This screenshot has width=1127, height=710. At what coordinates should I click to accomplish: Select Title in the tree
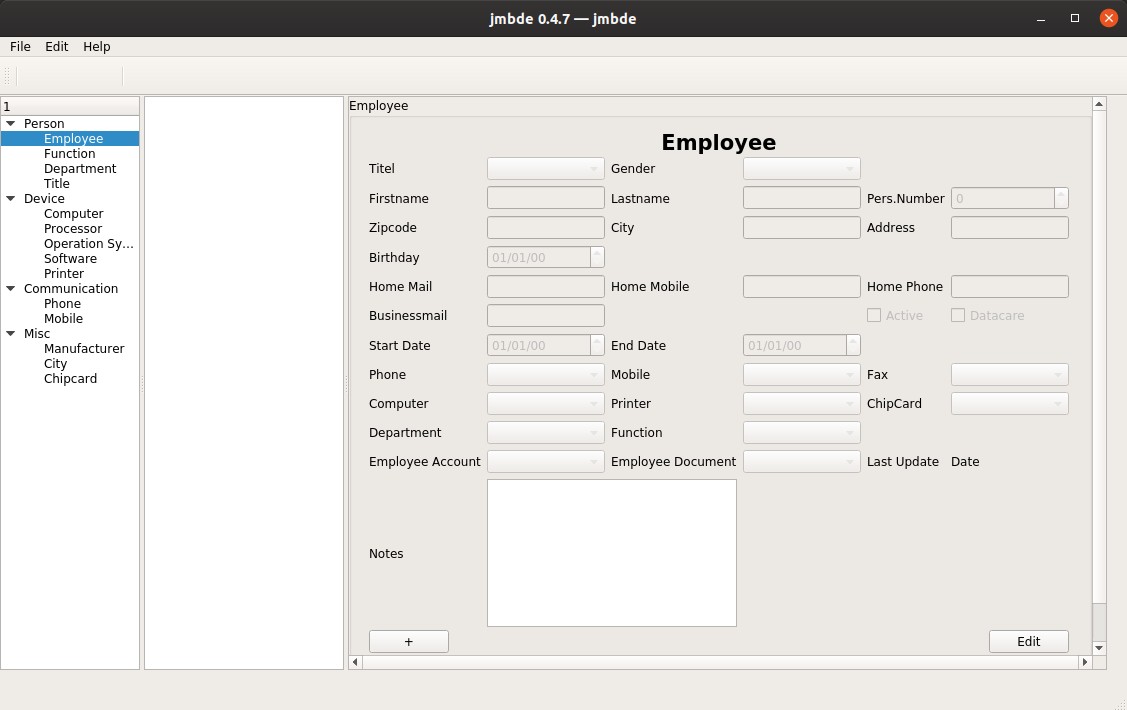[x=57, y=184]
